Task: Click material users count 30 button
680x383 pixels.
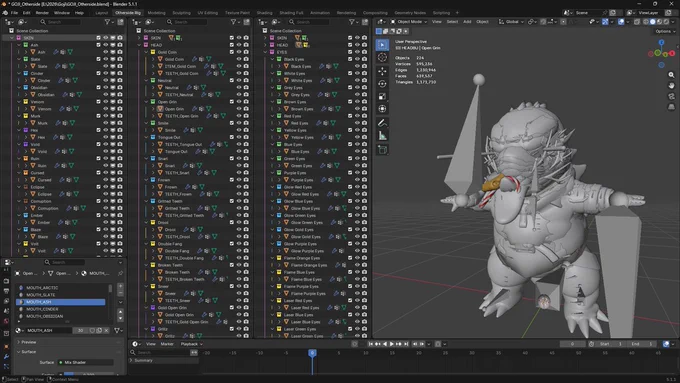Action: [81, 331]
